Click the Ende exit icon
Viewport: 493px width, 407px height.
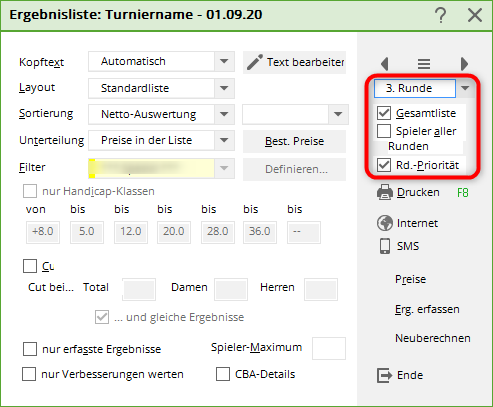(384, 375)
